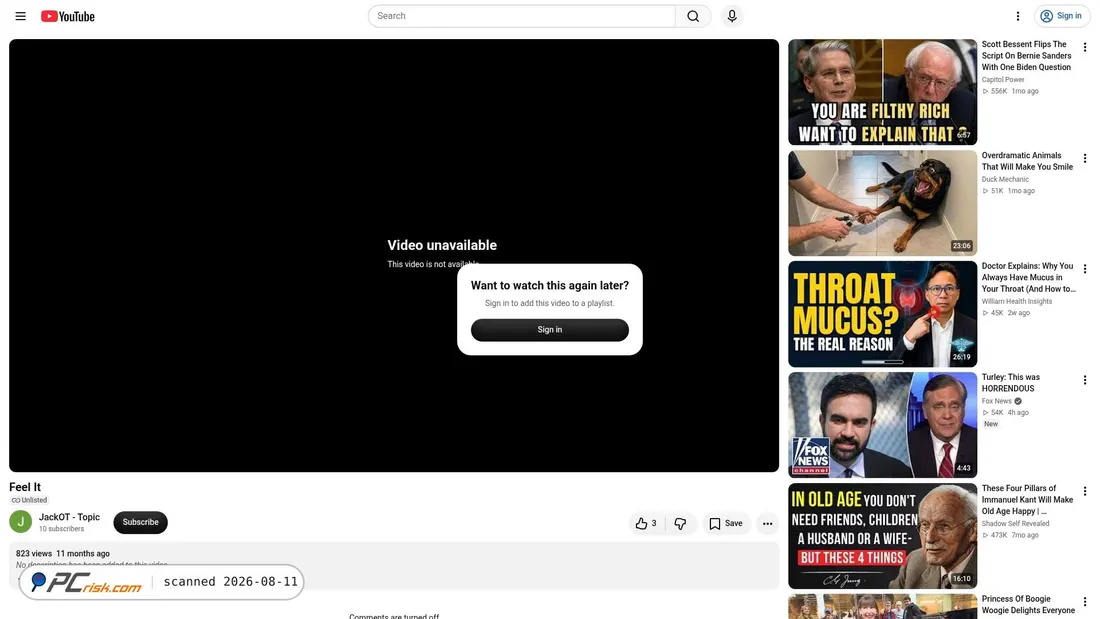
Task: Sign in from the top-right button
Action: click(x=1061, y=16)
